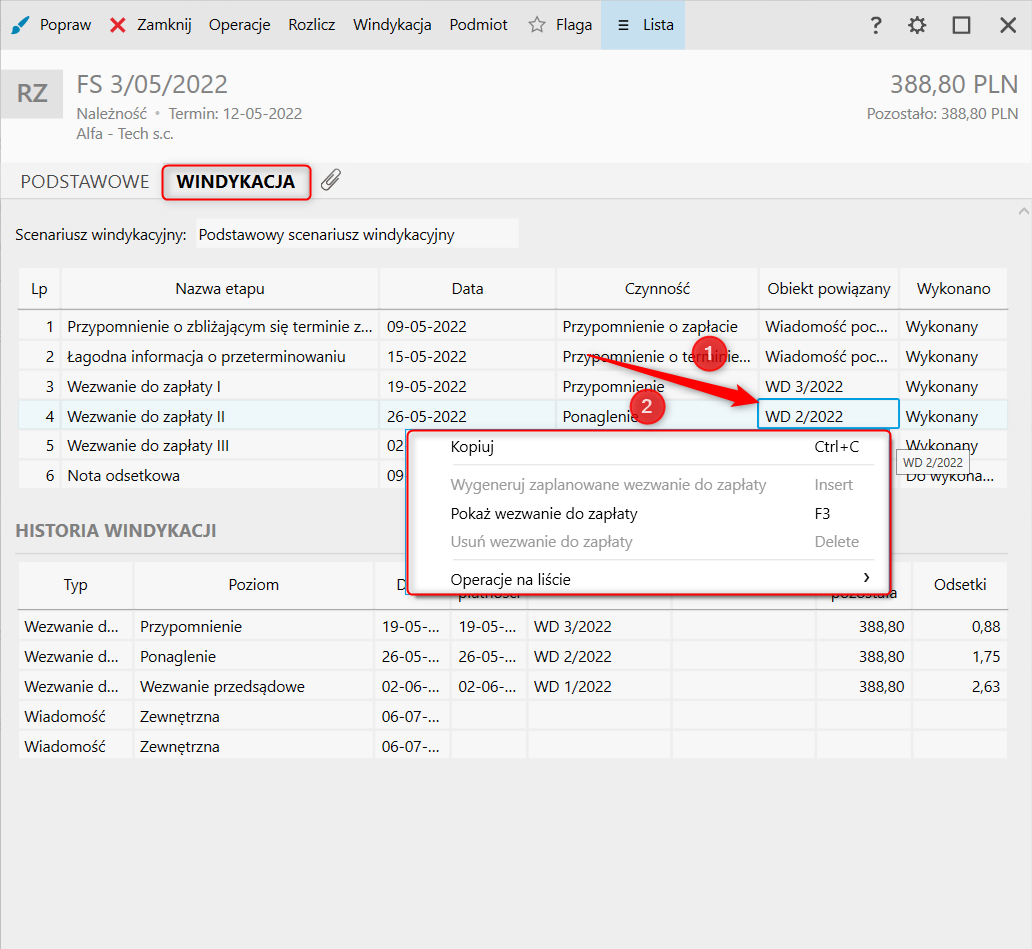1032x949 pixels.
Task: Sort by Nazwa etapu column header
Action: (220, 289)
